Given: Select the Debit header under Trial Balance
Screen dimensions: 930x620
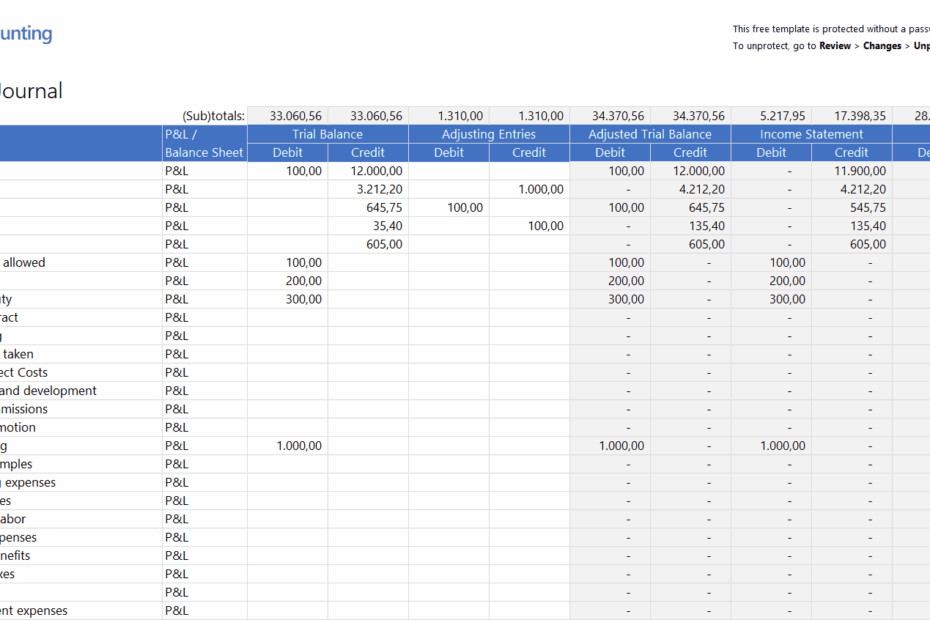Looking at the screenshot, I should point(287,152).
